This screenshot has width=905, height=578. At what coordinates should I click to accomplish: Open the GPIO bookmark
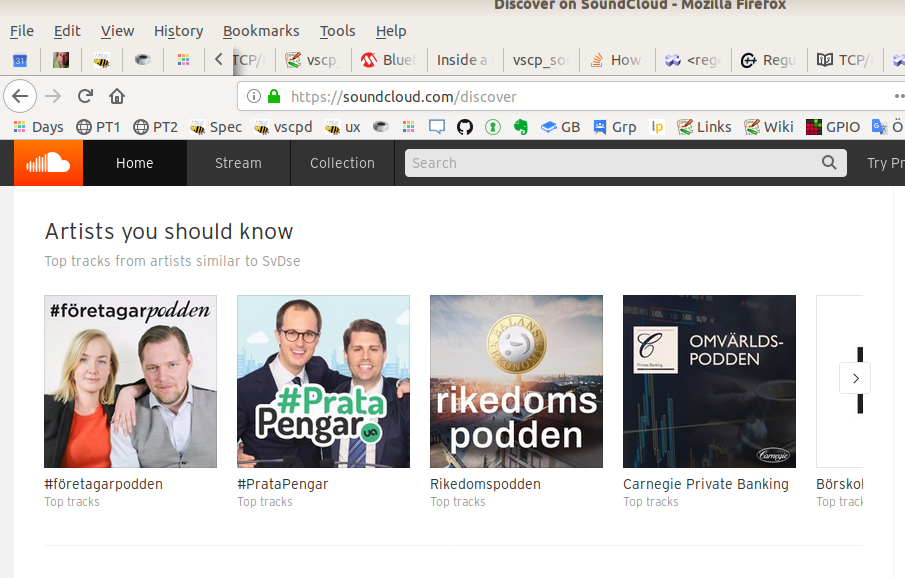833,127
